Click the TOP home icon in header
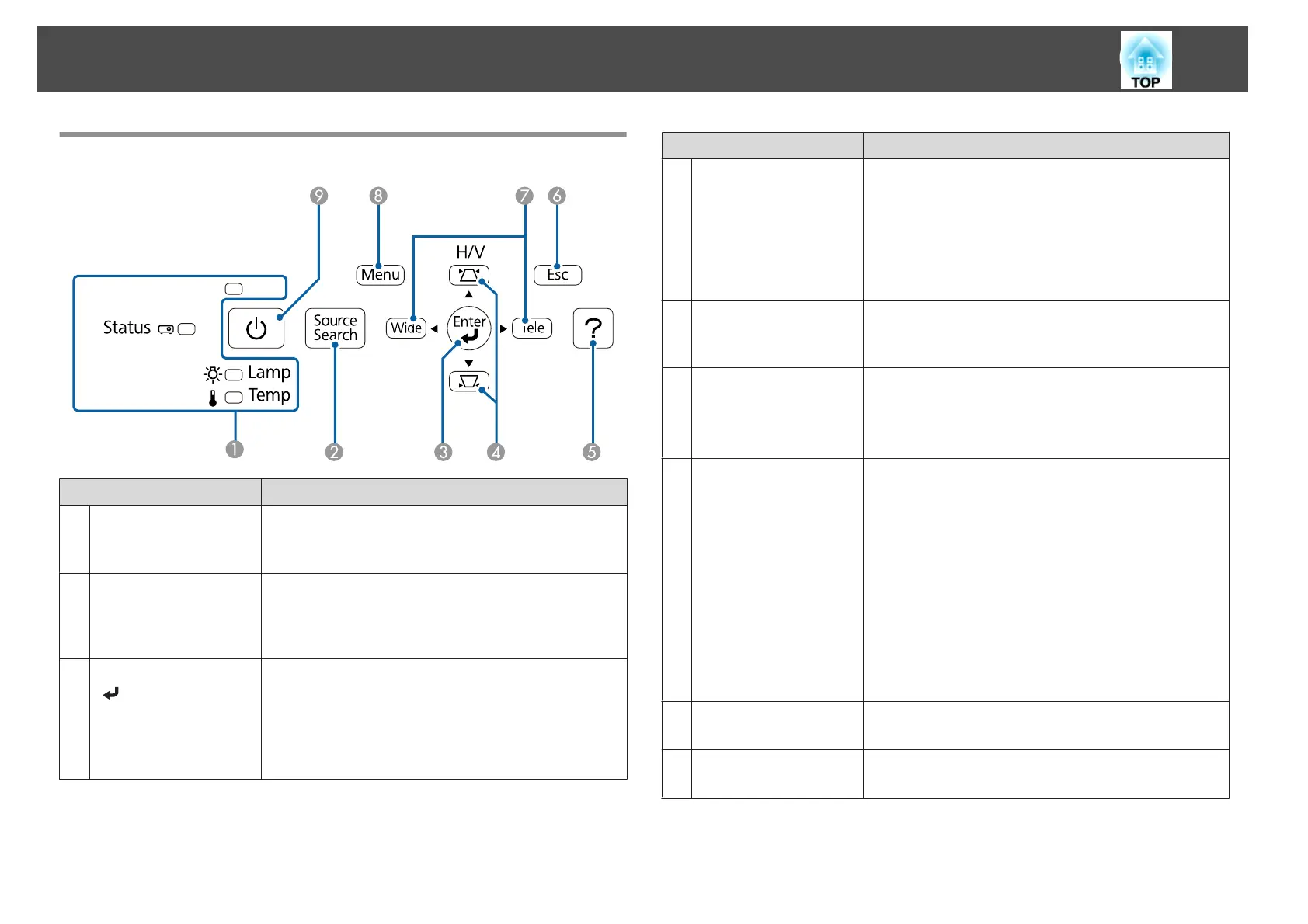Viewport: 1308px width, 924px height. point(1146,60)
